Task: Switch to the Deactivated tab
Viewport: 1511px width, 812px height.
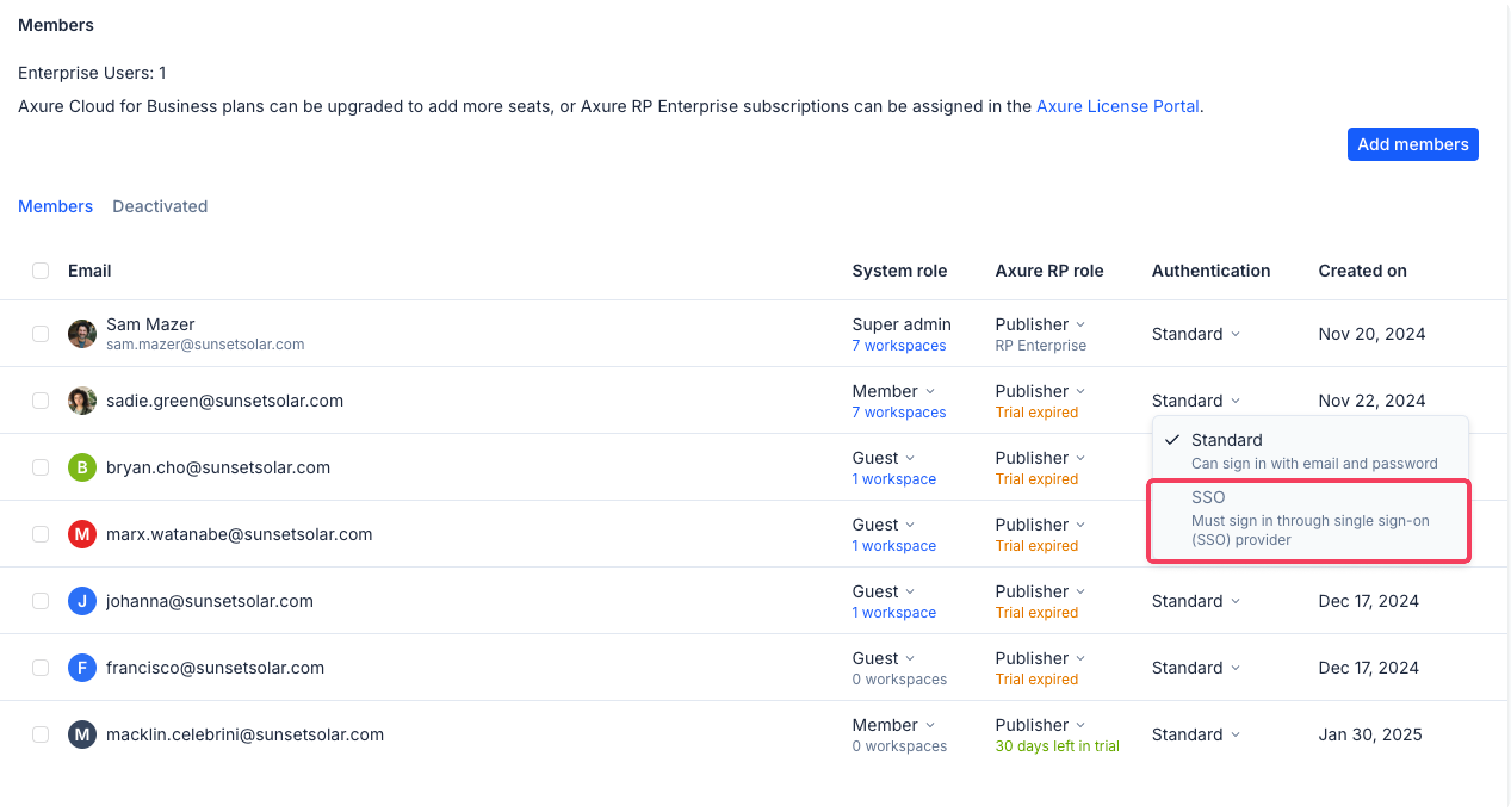Action: (160, 206)
